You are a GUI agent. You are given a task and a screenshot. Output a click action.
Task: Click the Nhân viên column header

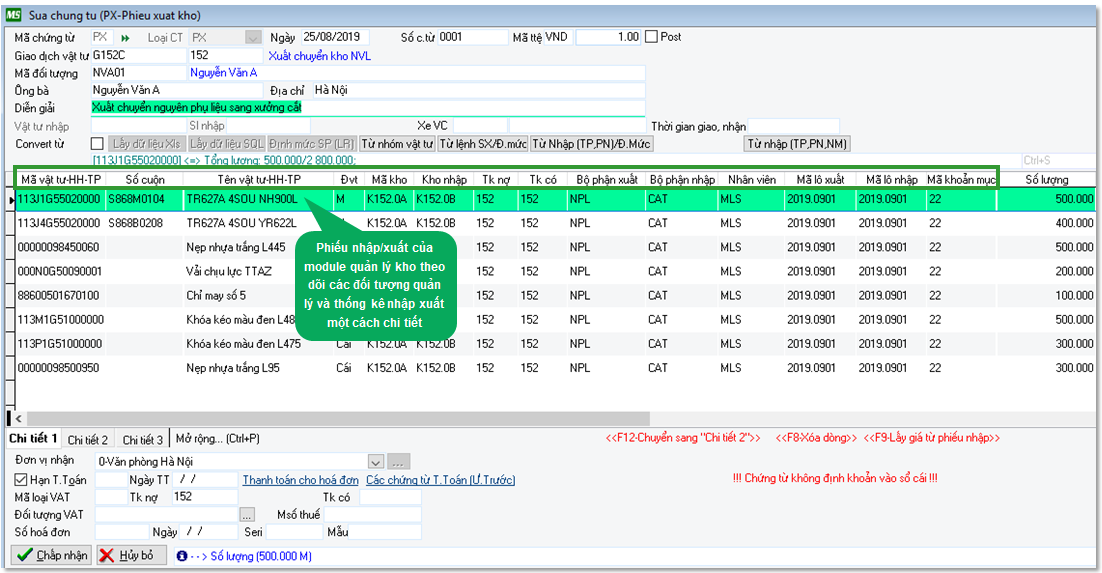click(752, 179)
